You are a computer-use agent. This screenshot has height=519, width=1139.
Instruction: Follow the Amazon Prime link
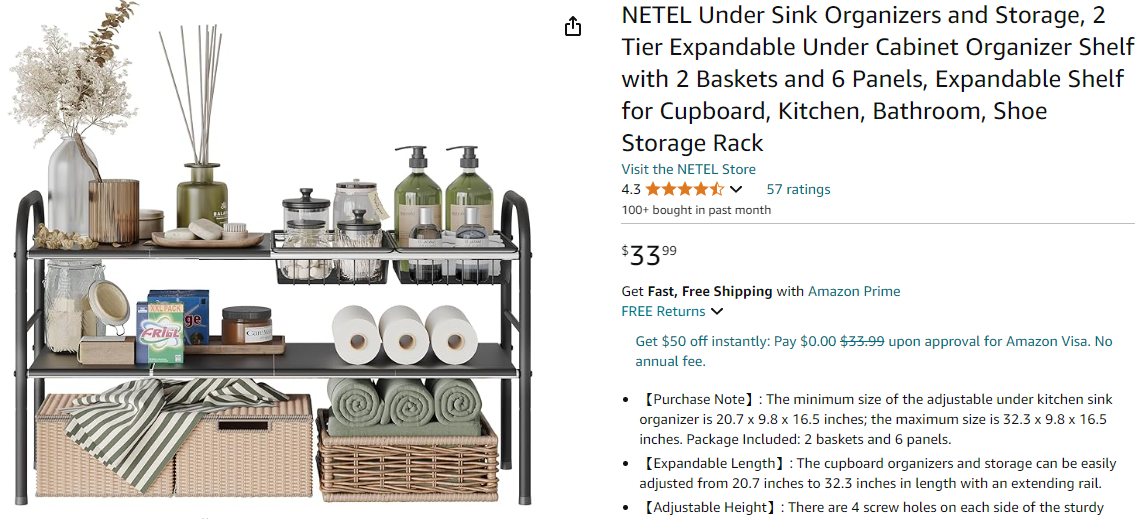pyautogui.click(x=854, y=291)
